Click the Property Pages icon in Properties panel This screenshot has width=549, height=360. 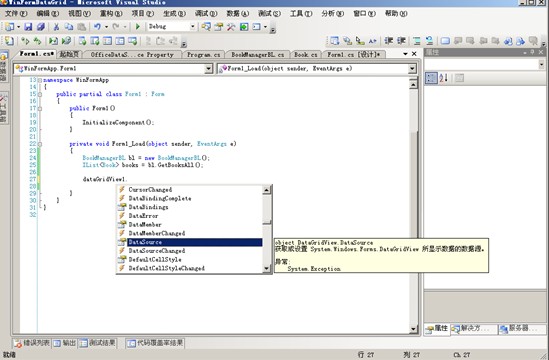[459, 78]
